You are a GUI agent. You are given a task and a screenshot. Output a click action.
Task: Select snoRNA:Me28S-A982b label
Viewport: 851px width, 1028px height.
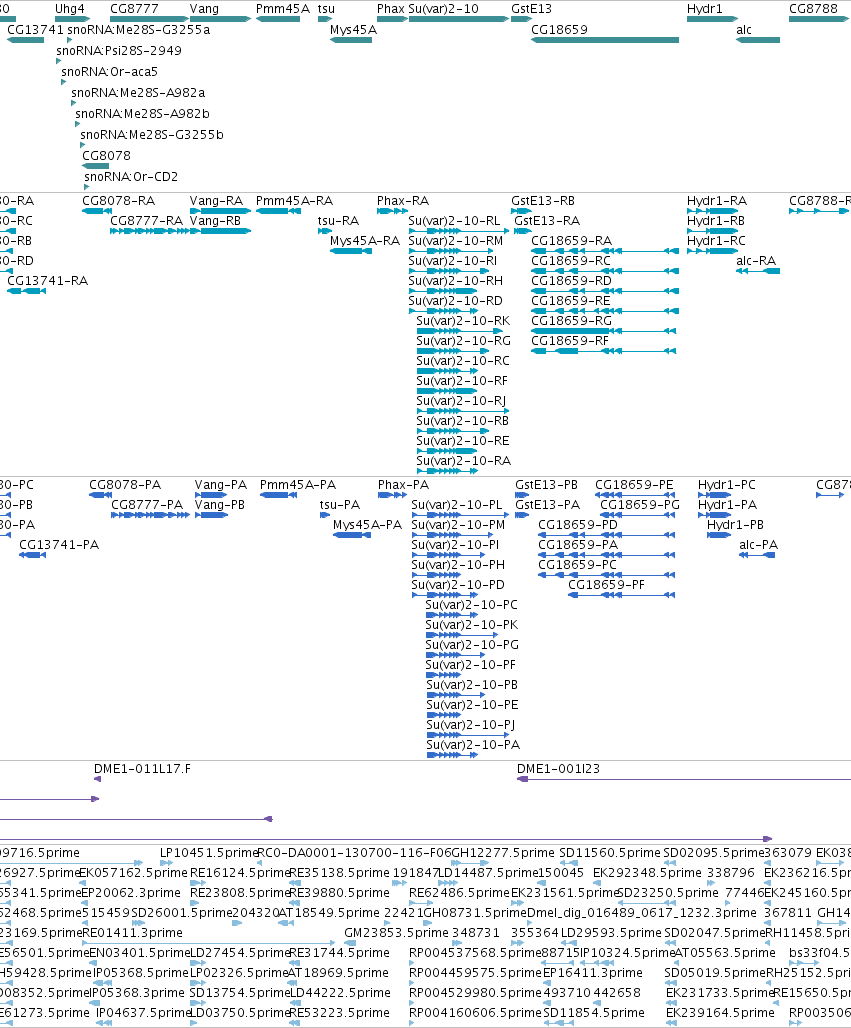[x=142, y=114]
